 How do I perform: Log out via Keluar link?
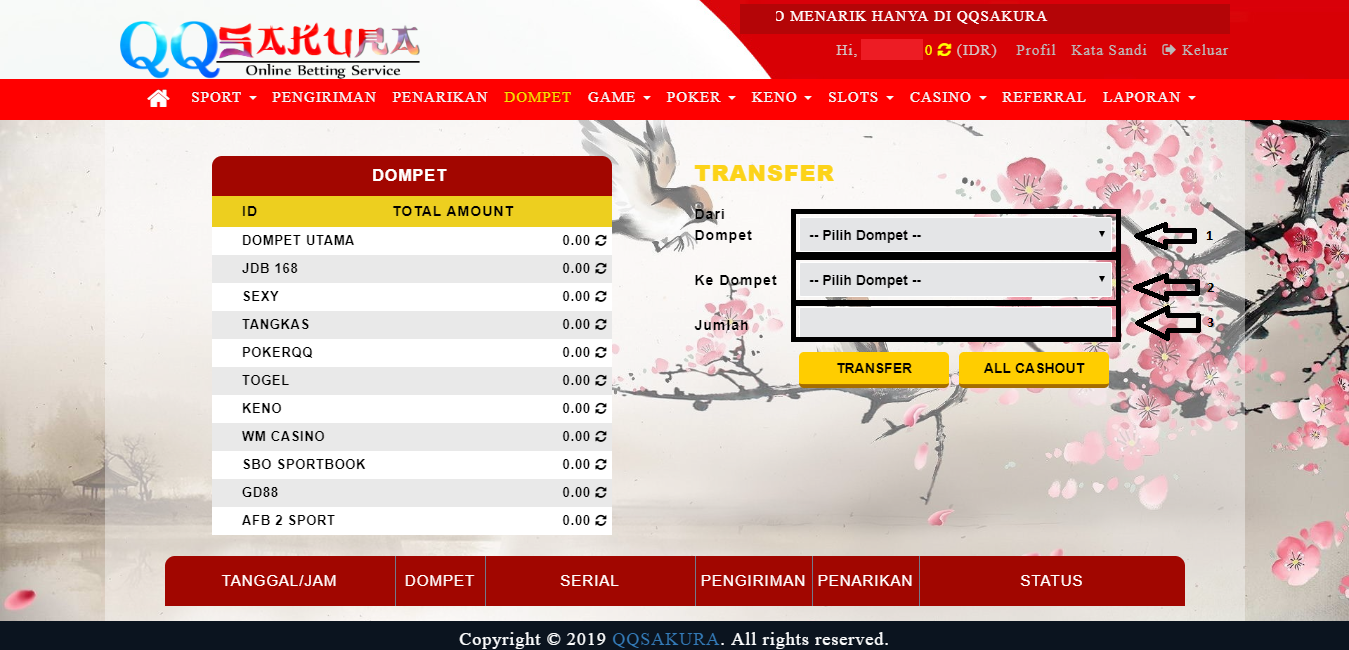[1195, 50]
